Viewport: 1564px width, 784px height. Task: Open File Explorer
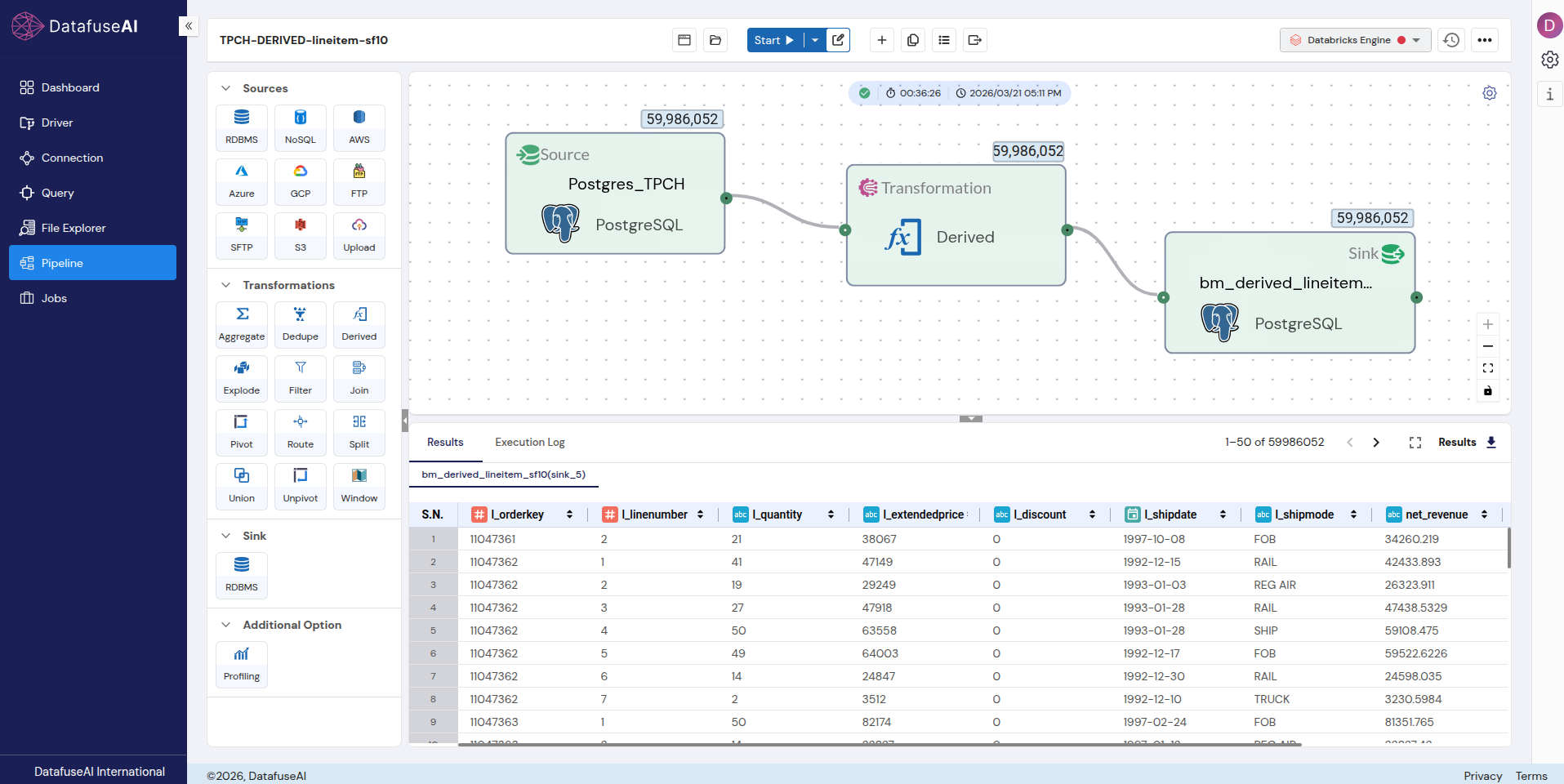pos(92,228)
